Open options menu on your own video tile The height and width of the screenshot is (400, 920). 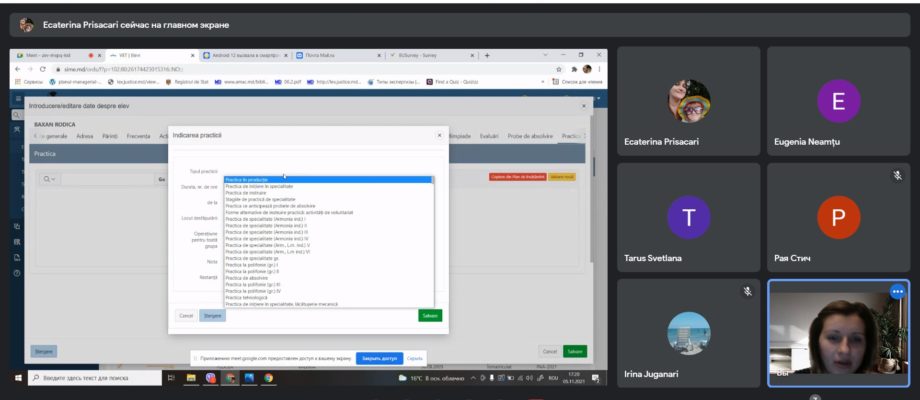pyautogui.click(x=897, y=291)
